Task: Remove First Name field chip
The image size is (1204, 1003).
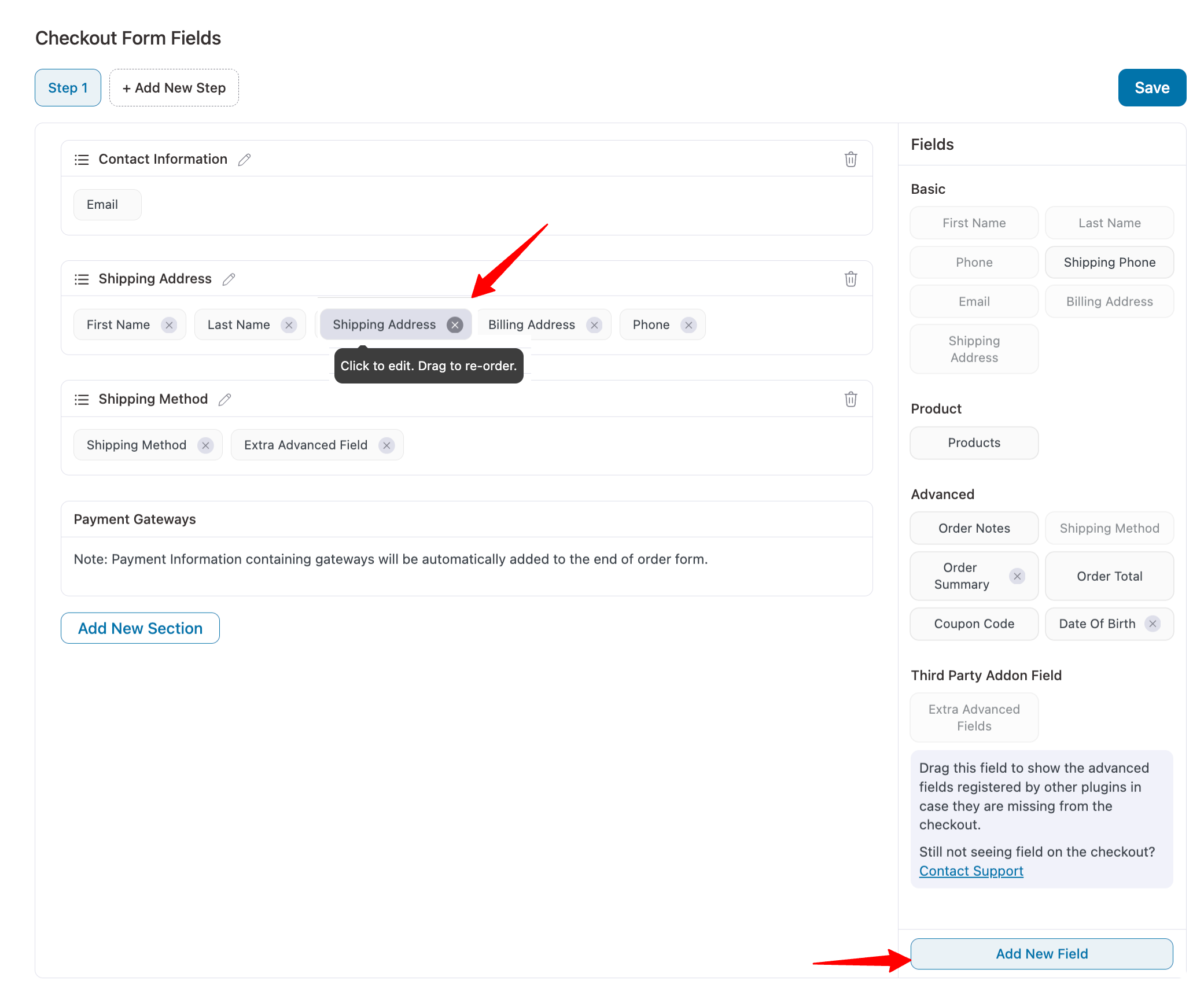Action: pos(169,325)
